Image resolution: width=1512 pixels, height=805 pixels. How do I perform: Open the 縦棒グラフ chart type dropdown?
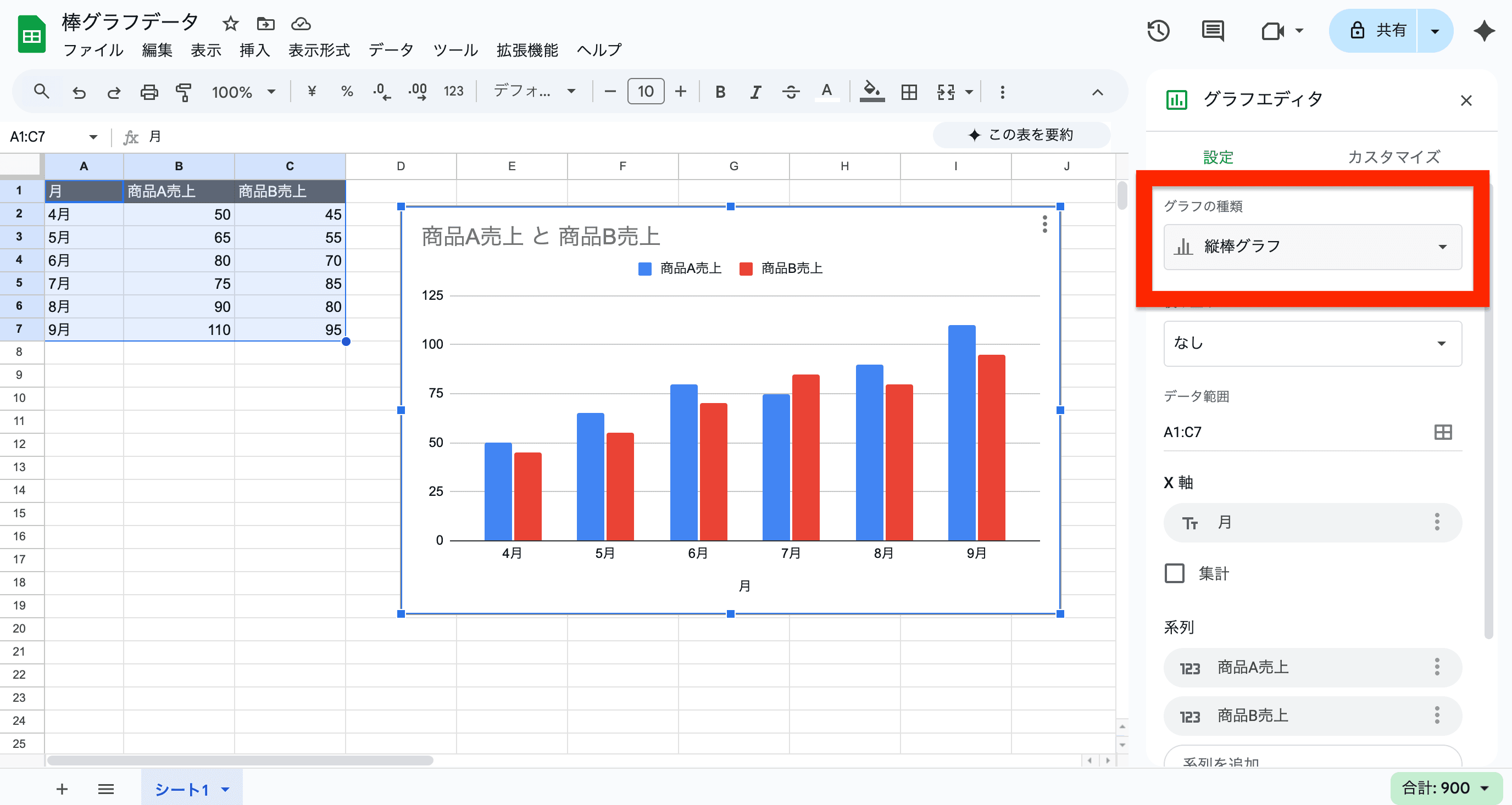[x=1313, y=247]
